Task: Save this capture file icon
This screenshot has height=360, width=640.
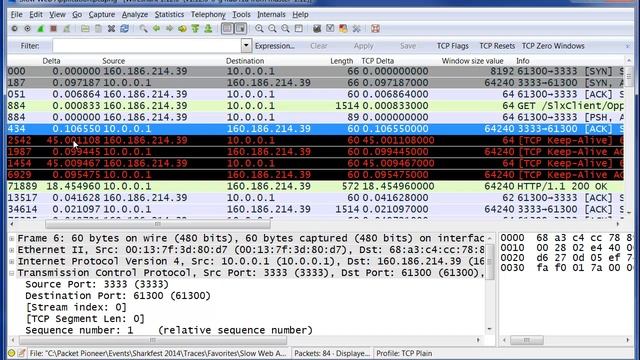Action: [x=98, y=29]
